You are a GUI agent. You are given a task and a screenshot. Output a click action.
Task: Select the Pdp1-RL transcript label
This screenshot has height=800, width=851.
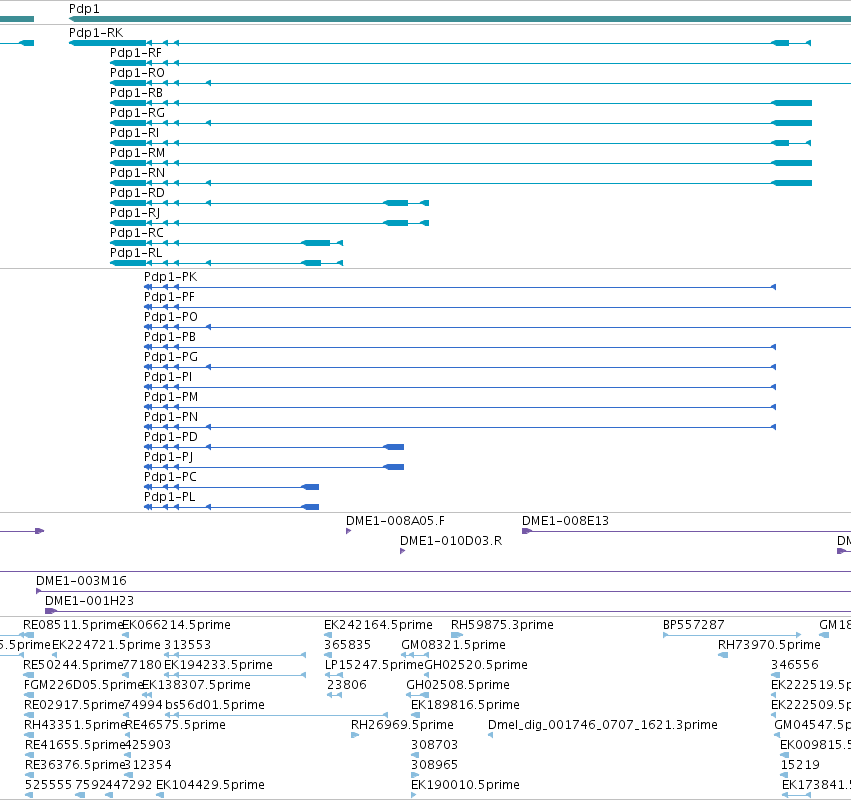click(136, 253)
